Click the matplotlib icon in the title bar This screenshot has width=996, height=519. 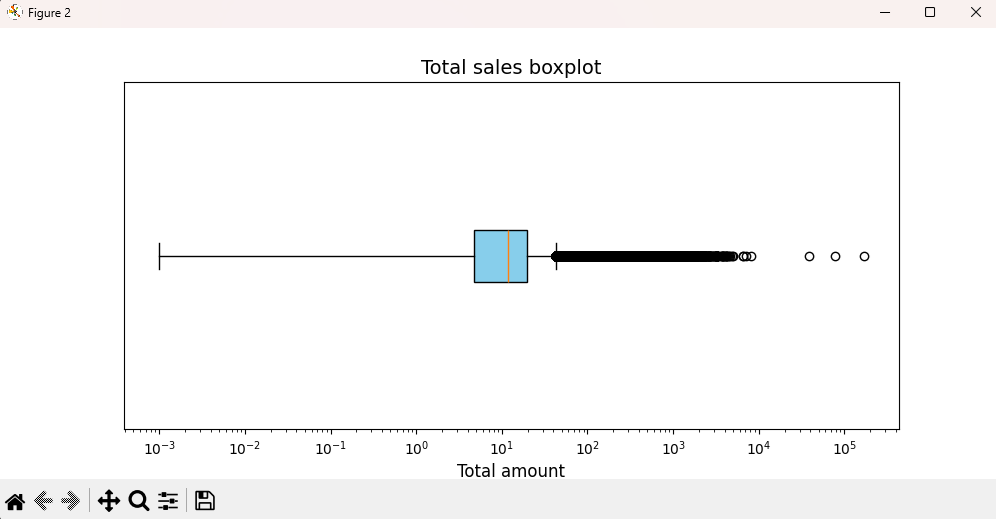pyautogui.click(x=14, y=12)
